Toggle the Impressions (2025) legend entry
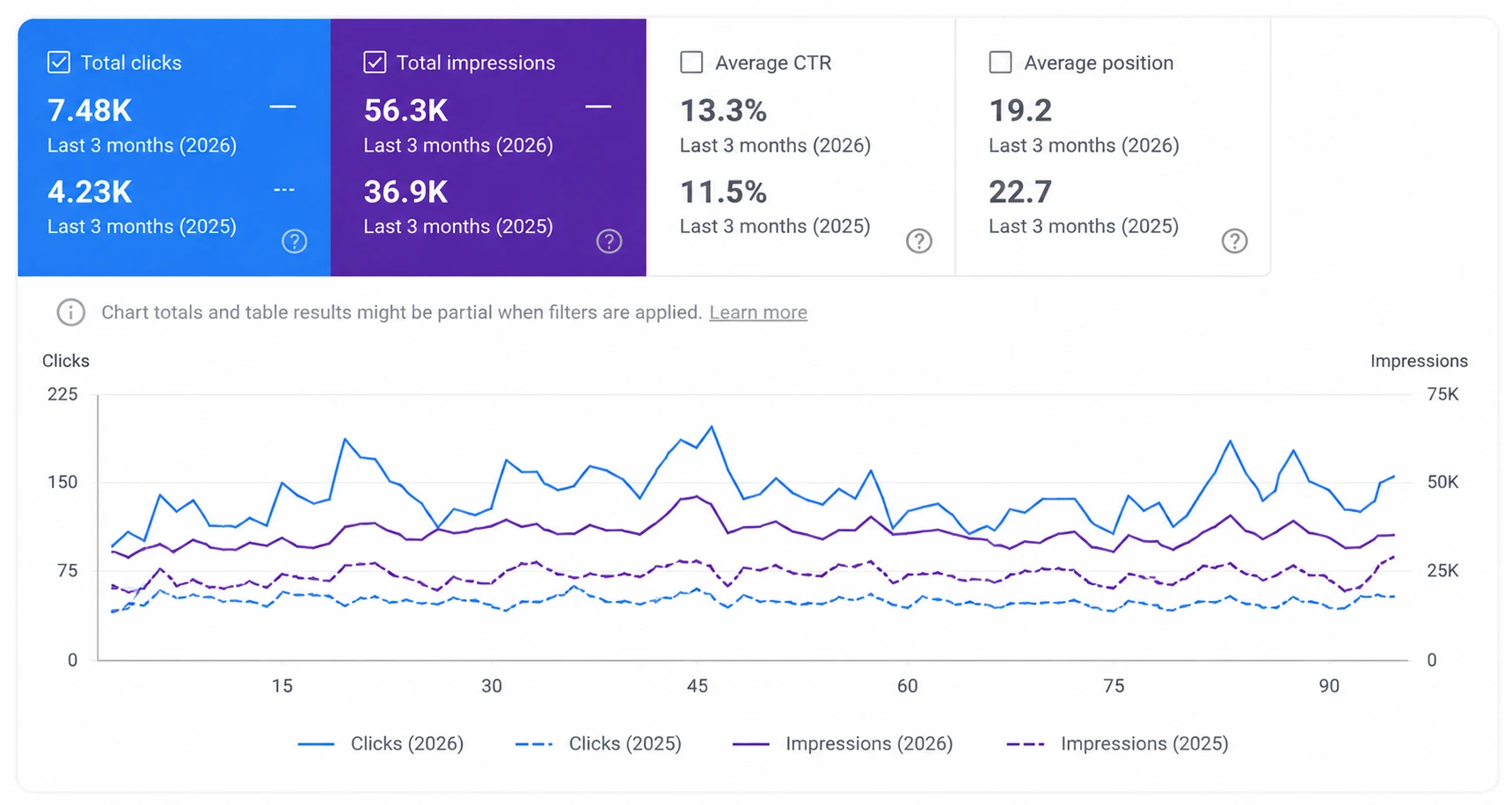The height and width of the screenshot is (805, 1512). [1117, 744]
